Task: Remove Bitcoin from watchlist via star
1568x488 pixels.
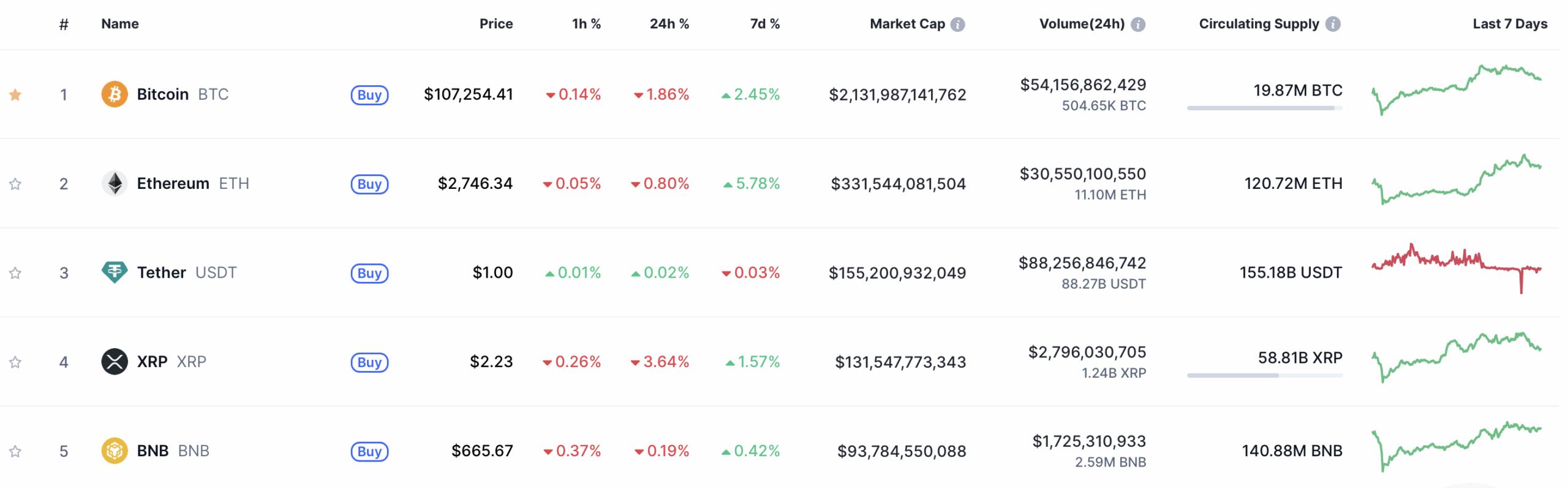Action: [15, 94]
